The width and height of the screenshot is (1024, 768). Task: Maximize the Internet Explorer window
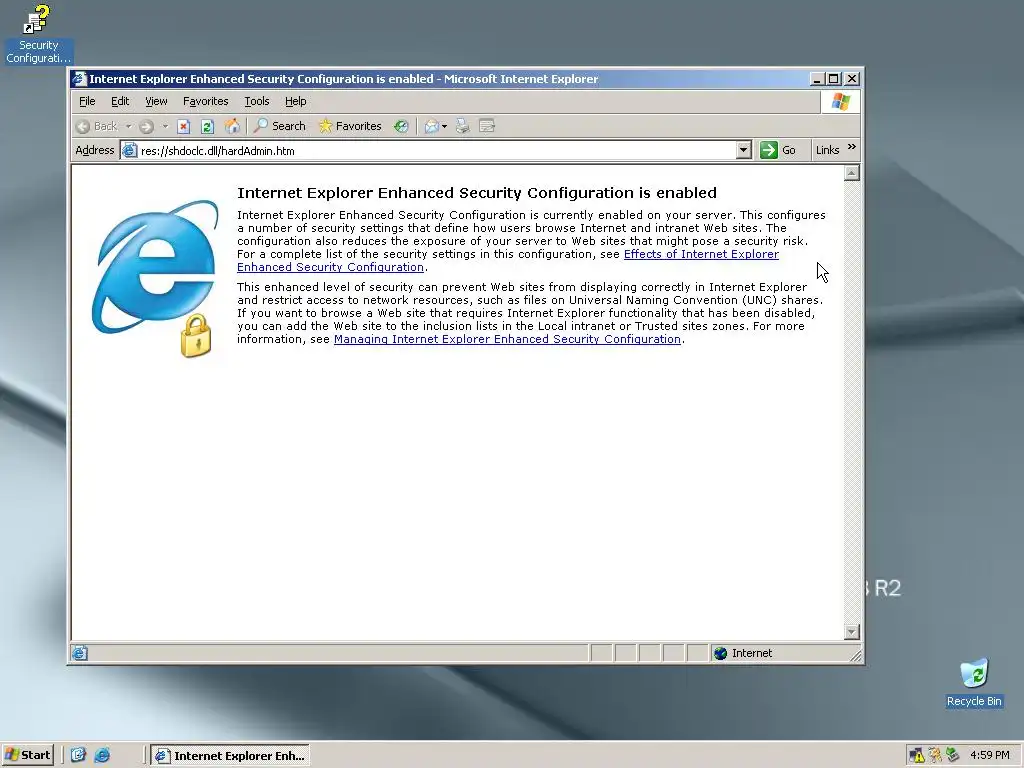833,79
